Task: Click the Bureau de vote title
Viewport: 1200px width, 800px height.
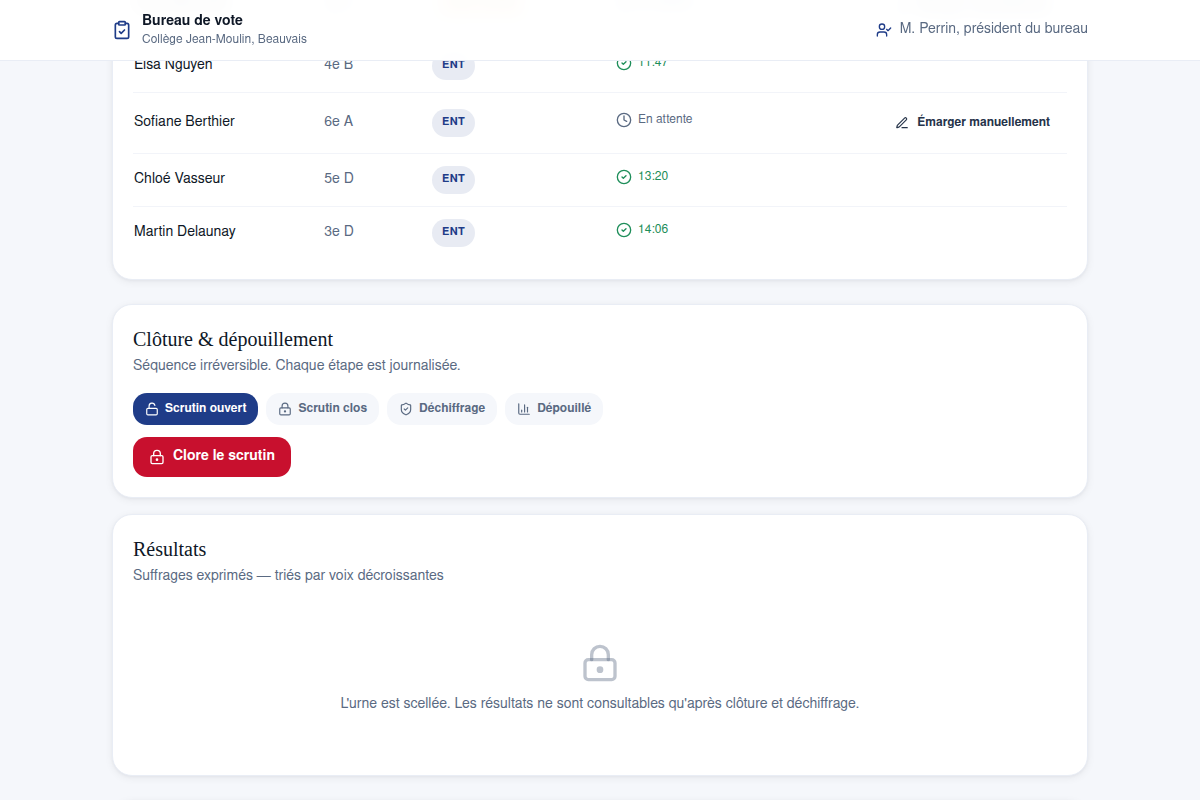Action: coord(192,20)
